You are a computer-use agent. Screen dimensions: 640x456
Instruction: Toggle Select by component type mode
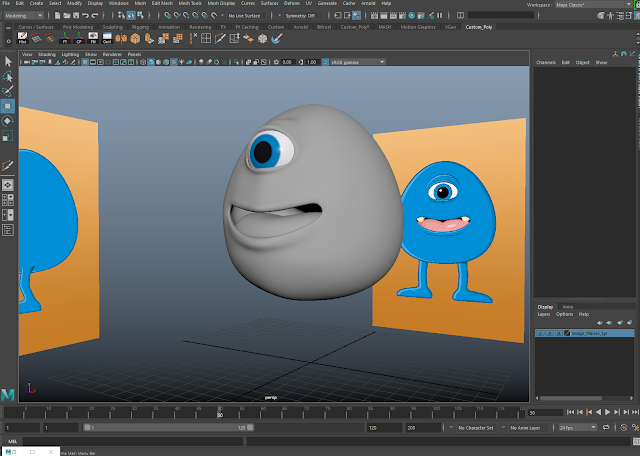(140, 16)
